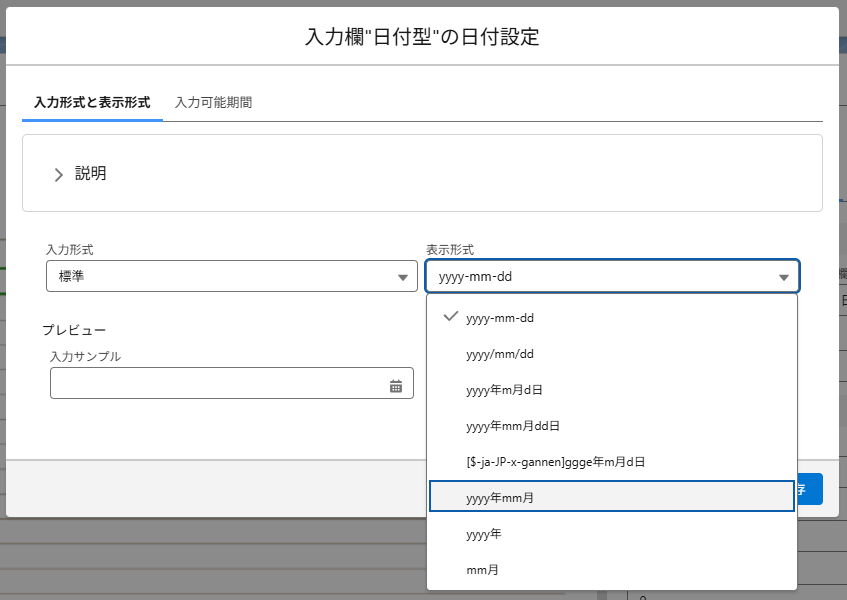Click the checkmark beside the selected yyyy-mm-dd option
This screenshot has width=847, height=600.
(x=450, y=316)
